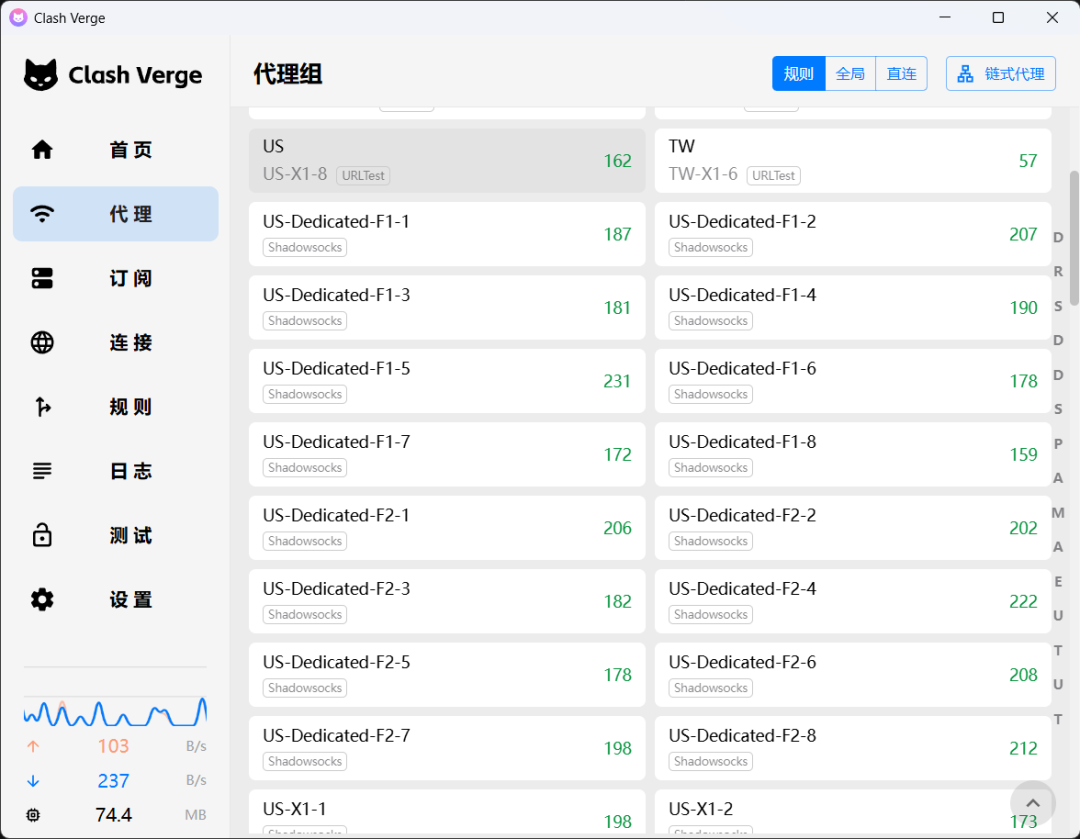Open subscriptions via the server icon
Screen dimensions: 1080x839
[x=42, y=278]
